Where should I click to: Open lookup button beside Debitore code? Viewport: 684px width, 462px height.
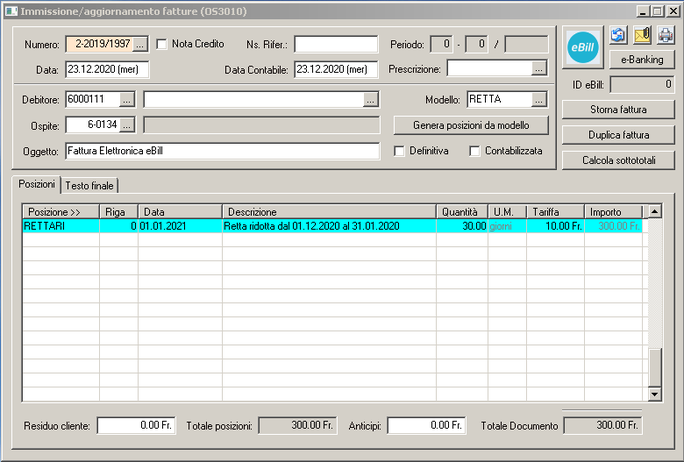[127, 100]
